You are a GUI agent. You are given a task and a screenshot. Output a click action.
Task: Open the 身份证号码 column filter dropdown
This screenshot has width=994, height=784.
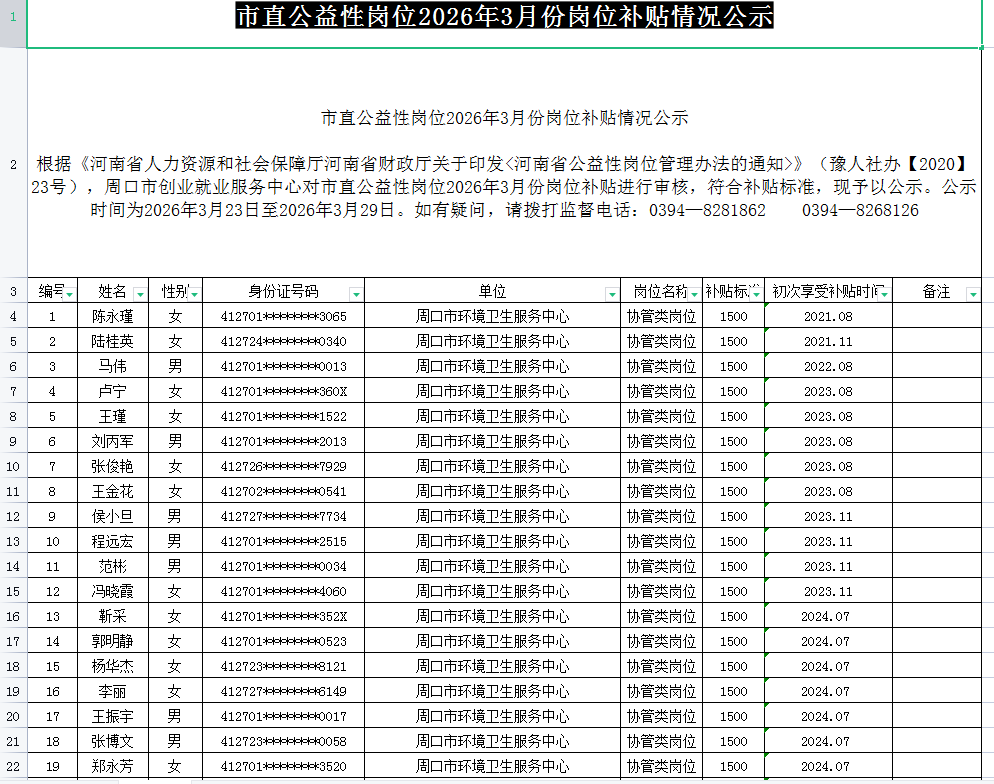coord(356,292)
